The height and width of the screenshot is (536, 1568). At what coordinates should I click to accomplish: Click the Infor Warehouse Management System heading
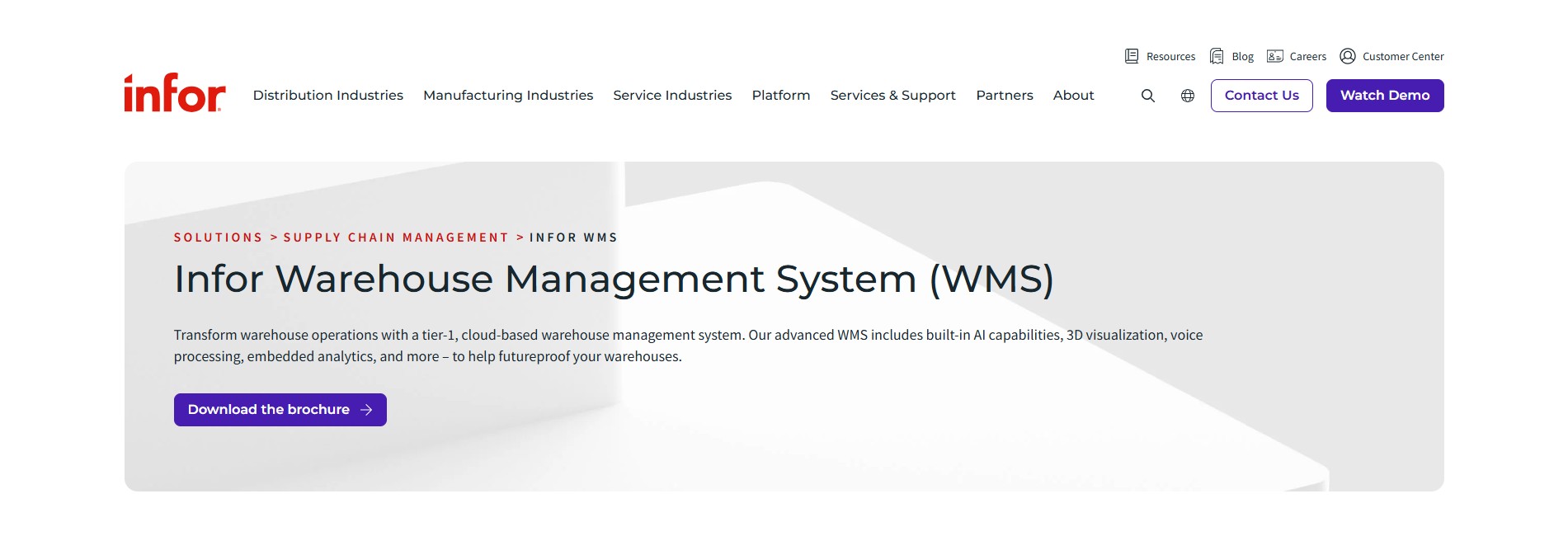click(x=614, y=279)
